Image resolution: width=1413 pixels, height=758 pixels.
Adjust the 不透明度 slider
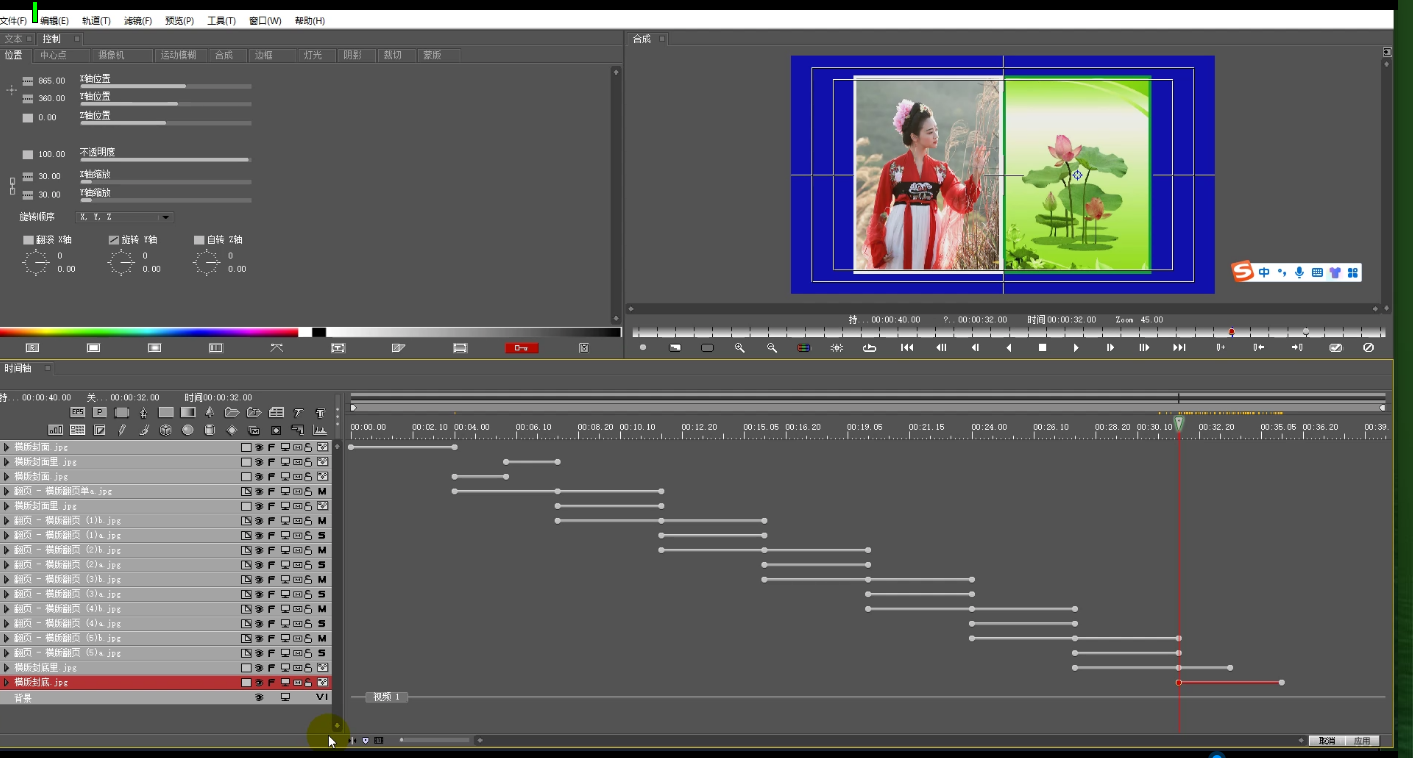tap(165, 160)
